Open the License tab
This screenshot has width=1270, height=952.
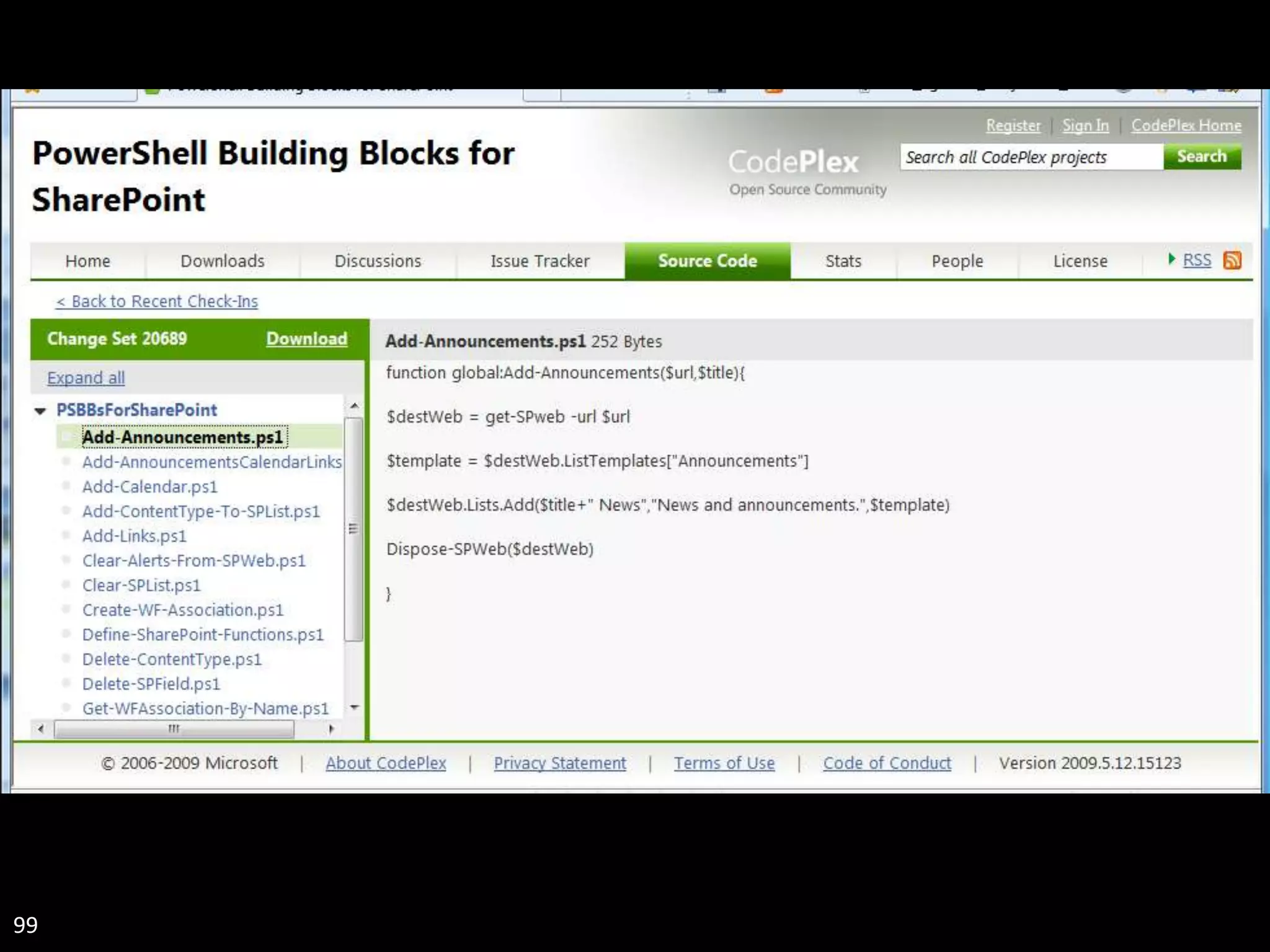click(x=1080, y=261)
